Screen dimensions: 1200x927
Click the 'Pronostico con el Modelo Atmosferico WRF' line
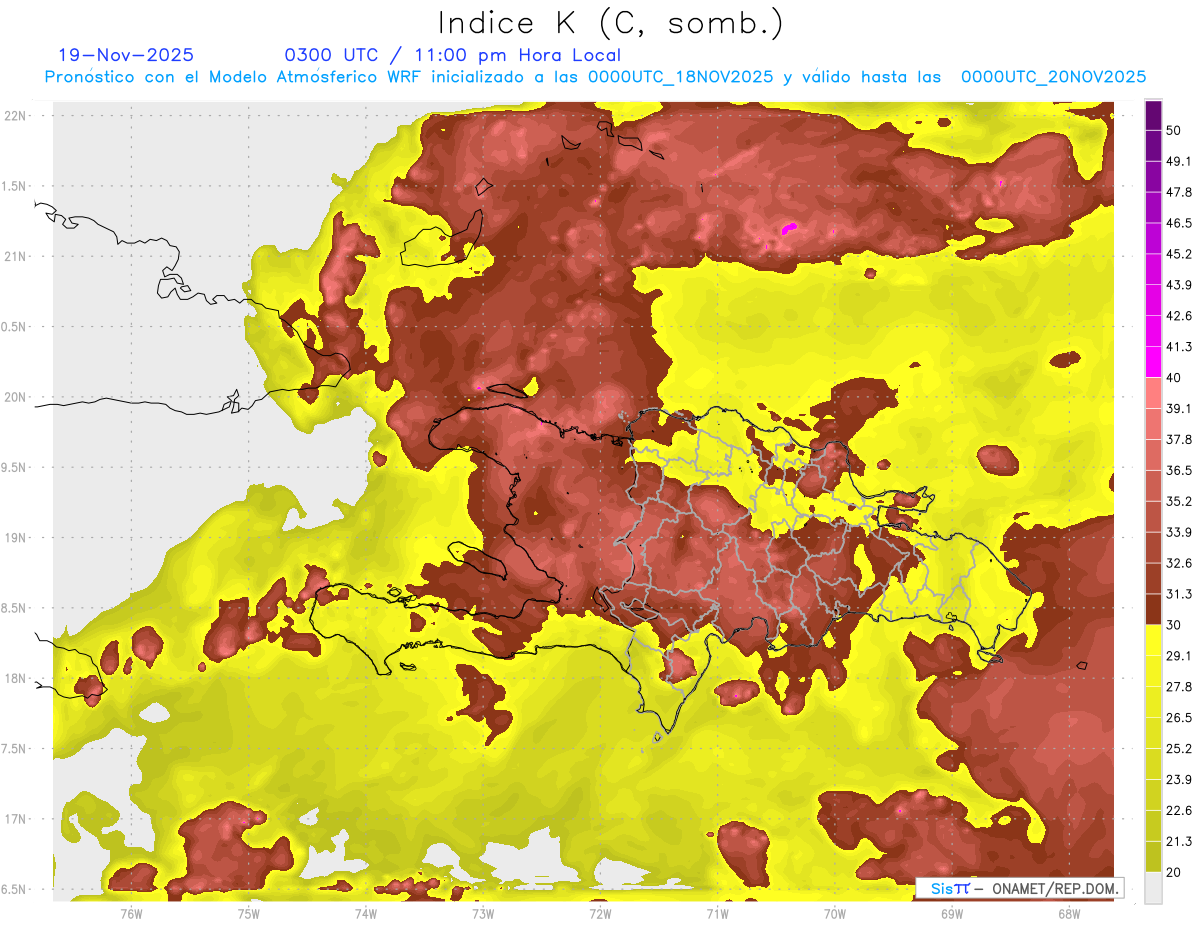pos(596,77)
